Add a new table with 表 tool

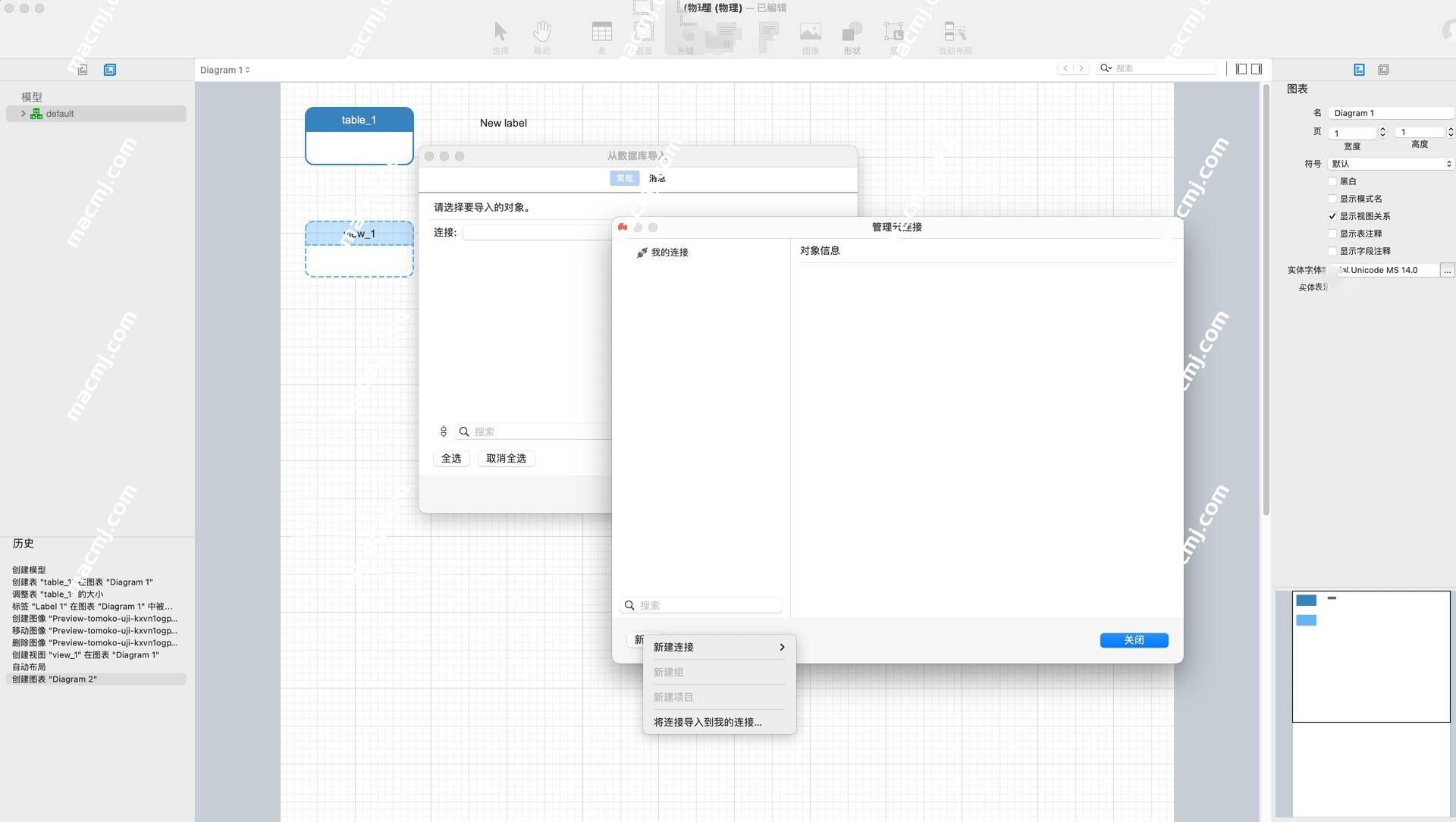[x=602, y=36]
